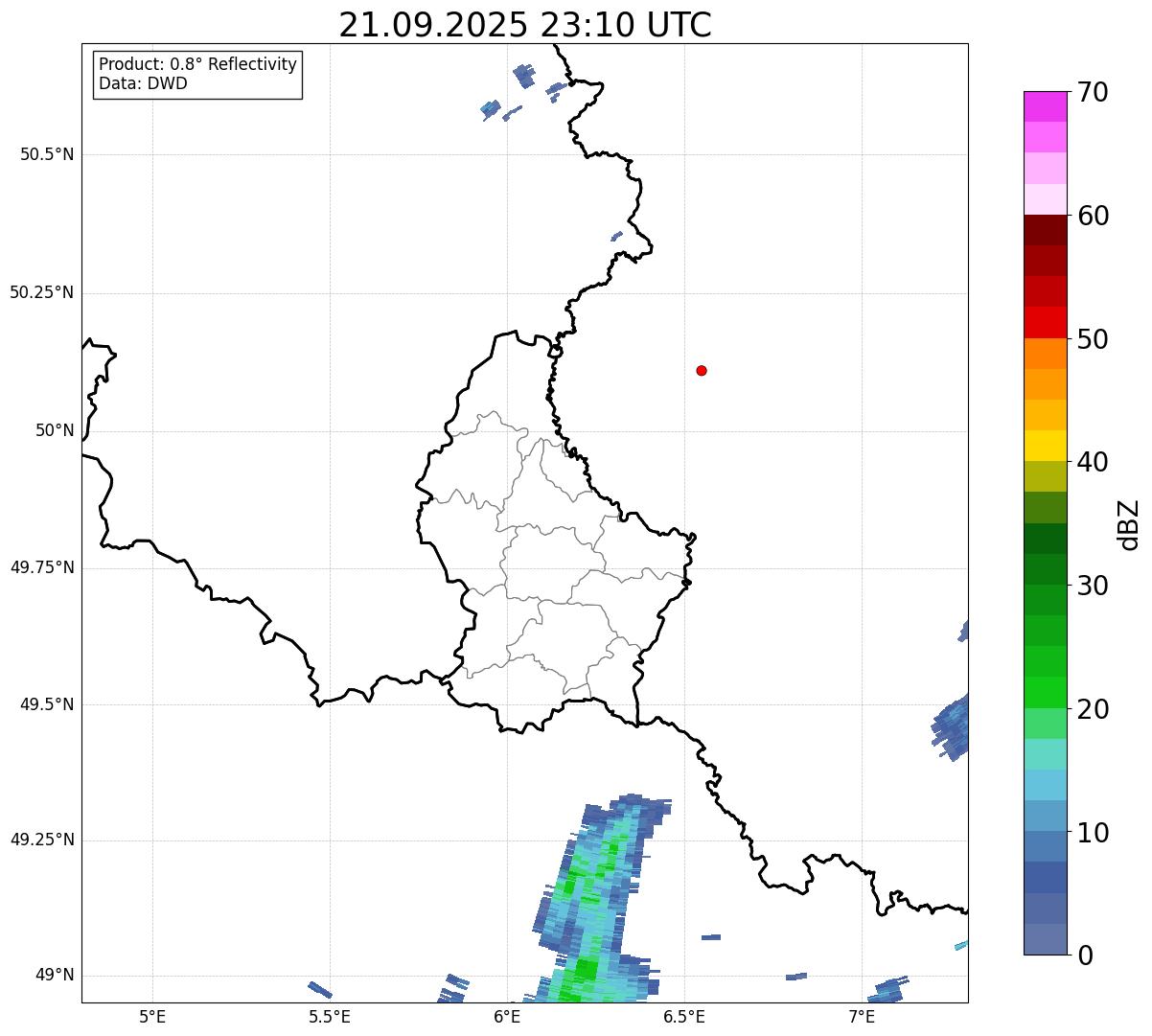Click the dark maroon colorbar segment below 60
Image resolution: width=1152 pixels, height=1036 pixels.
coord(1045,230)
